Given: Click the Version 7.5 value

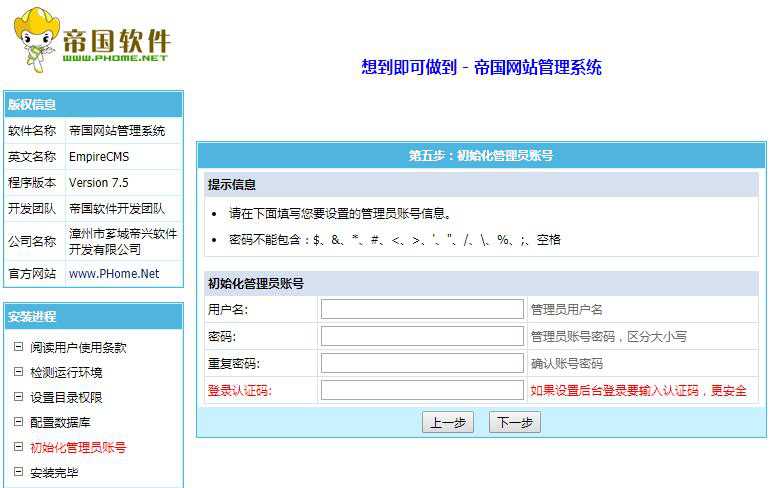Looking at the screenshot, I should click(98, 183).
